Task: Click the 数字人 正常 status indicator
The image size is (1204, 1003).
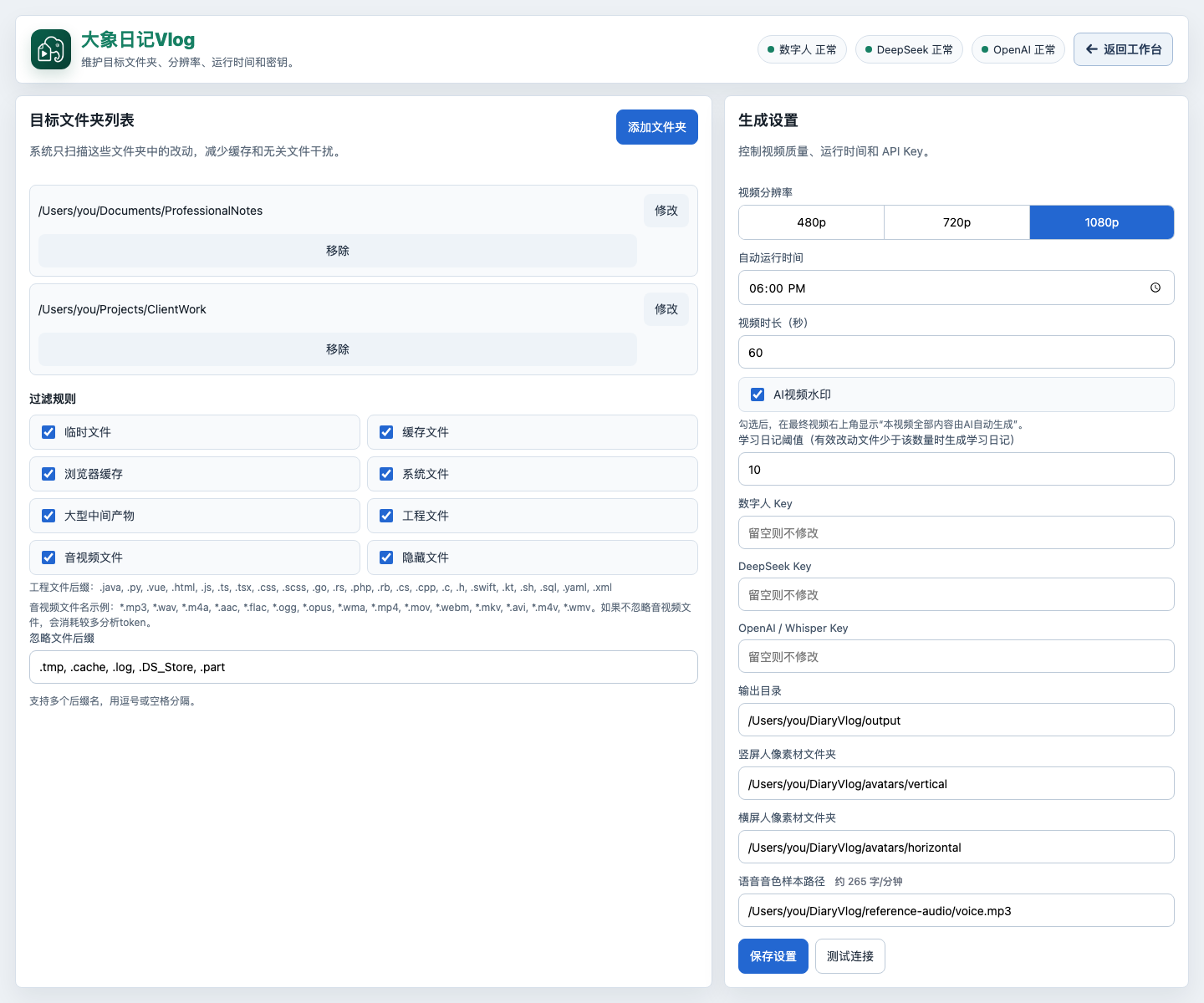Action: [802, 49]
